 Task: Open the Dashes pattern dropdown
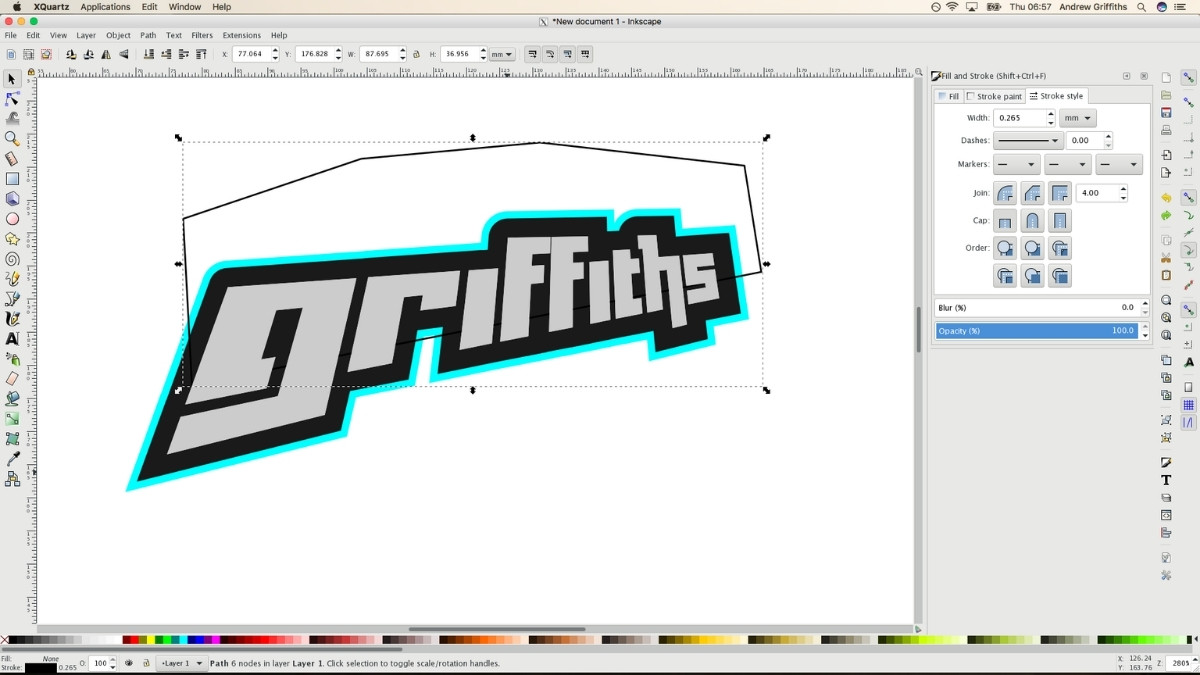[1030, 140]
